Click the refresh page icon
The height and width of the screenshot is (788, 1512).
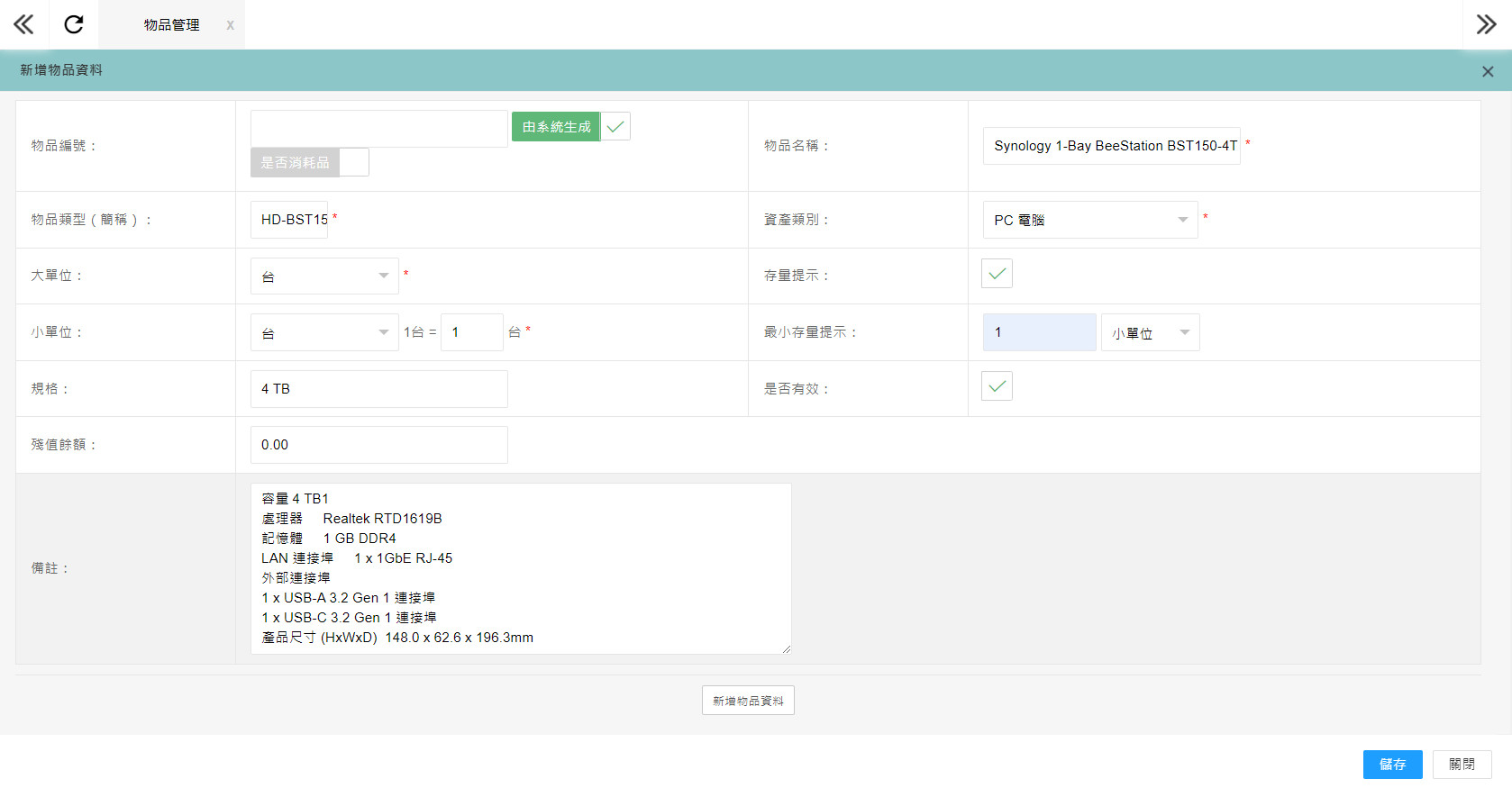point(74,24)
